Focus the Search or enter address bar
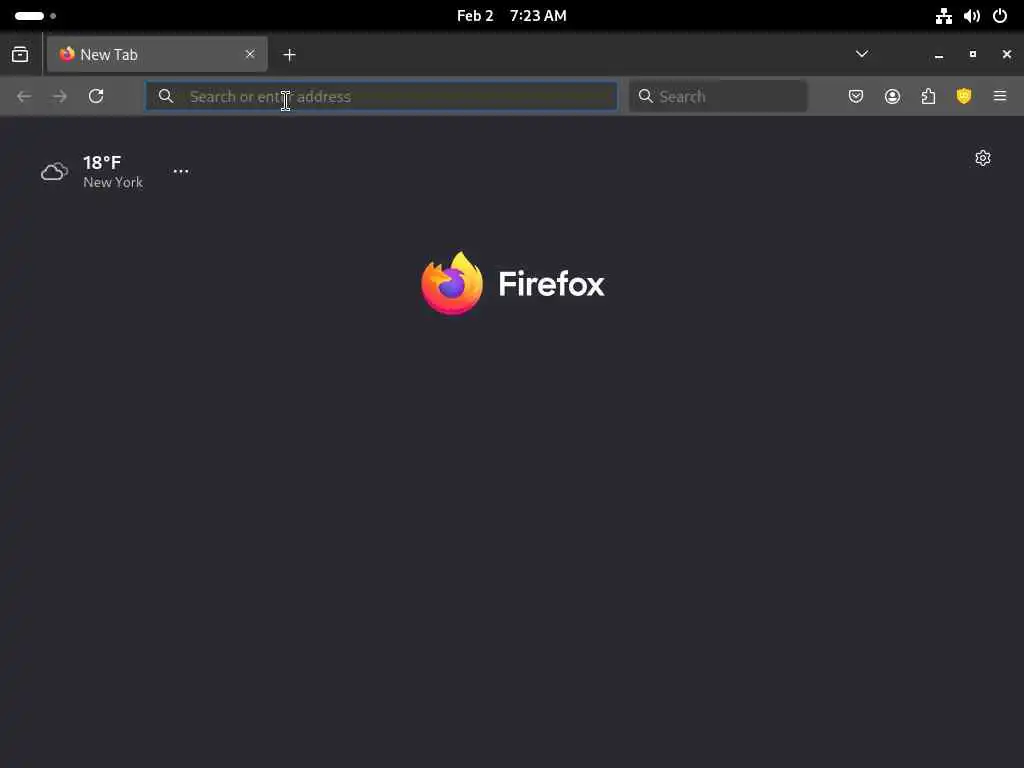The image size is (1024, 768). pyautogui.click(x=381, y=97)
